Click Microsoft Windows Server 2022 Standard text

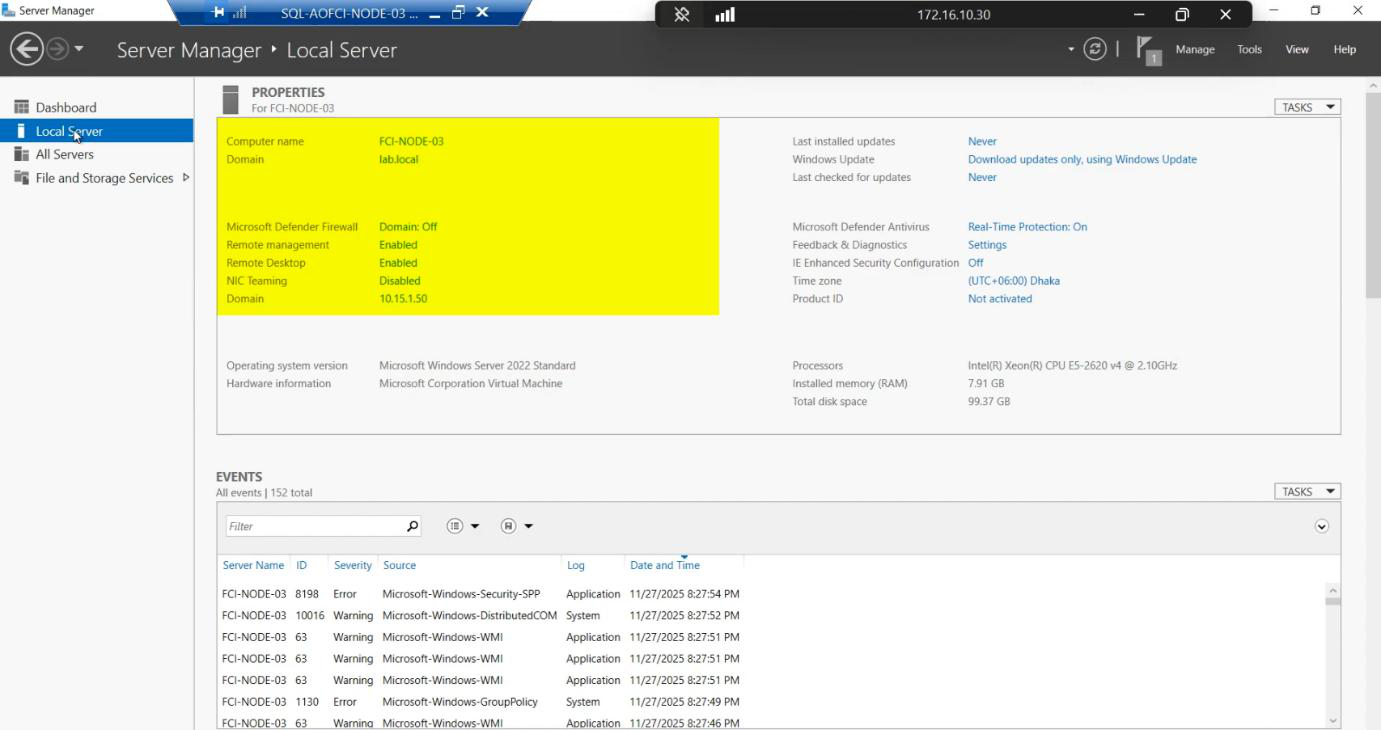(x=477, y=366)
